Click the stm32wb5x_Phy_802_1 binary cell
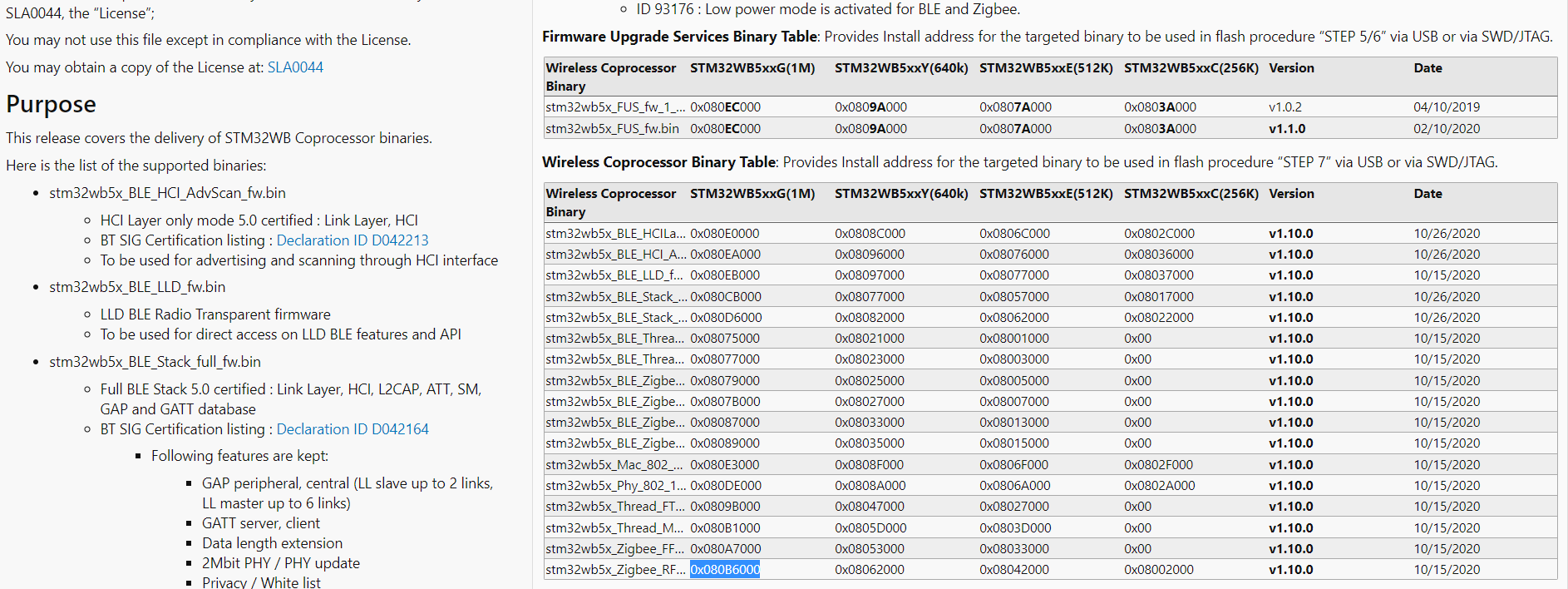Image resolution: width=1568 pixels, height=589 pixels. point(615,486)
